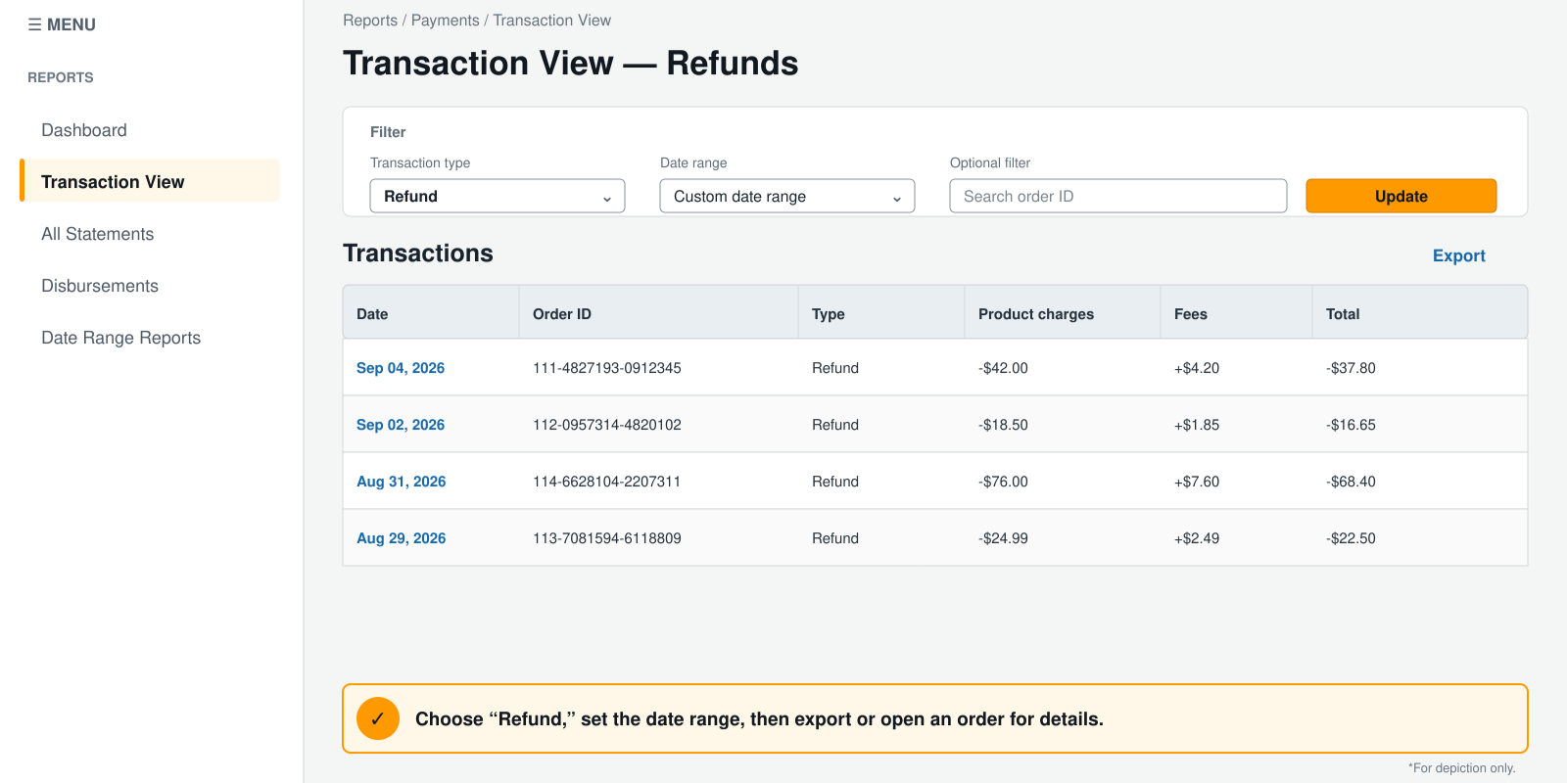Click the +$1.85 fee value
Image resolution: width=1567 pixels, height=784 pixels.
(1197, 425)
